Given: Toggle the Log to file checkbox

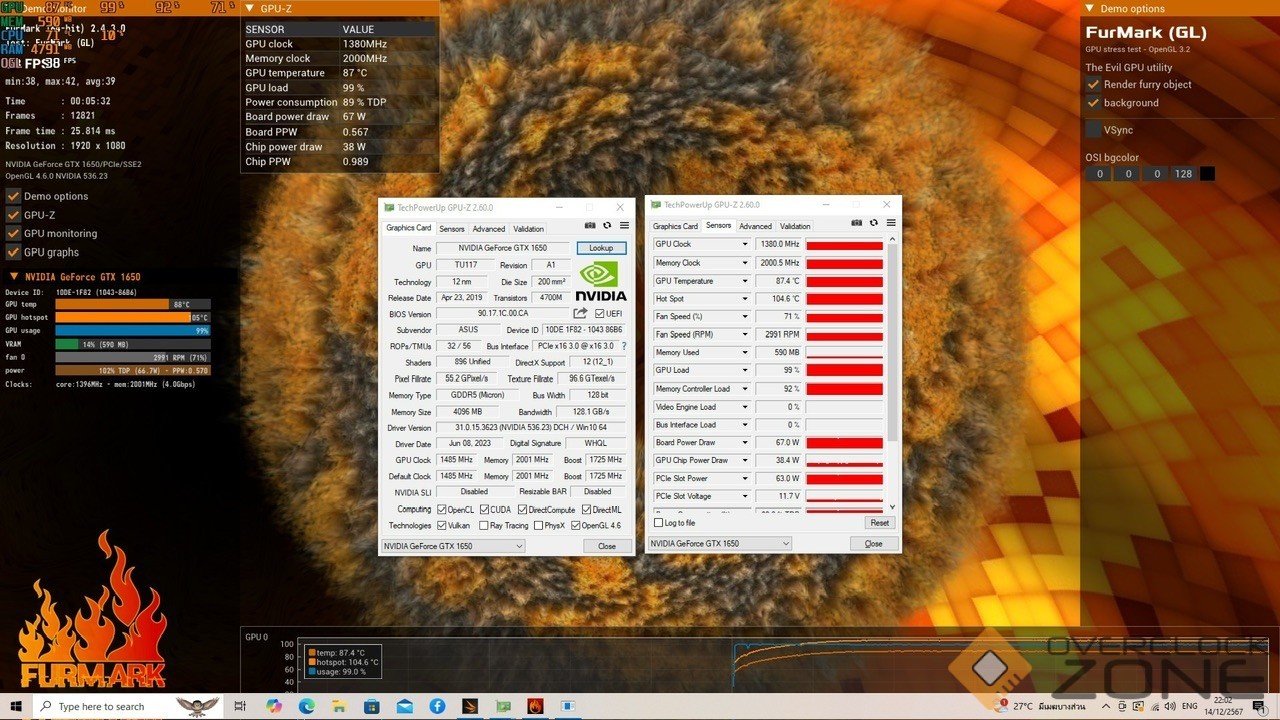Looking at the screenshot, I should point(658,523).
